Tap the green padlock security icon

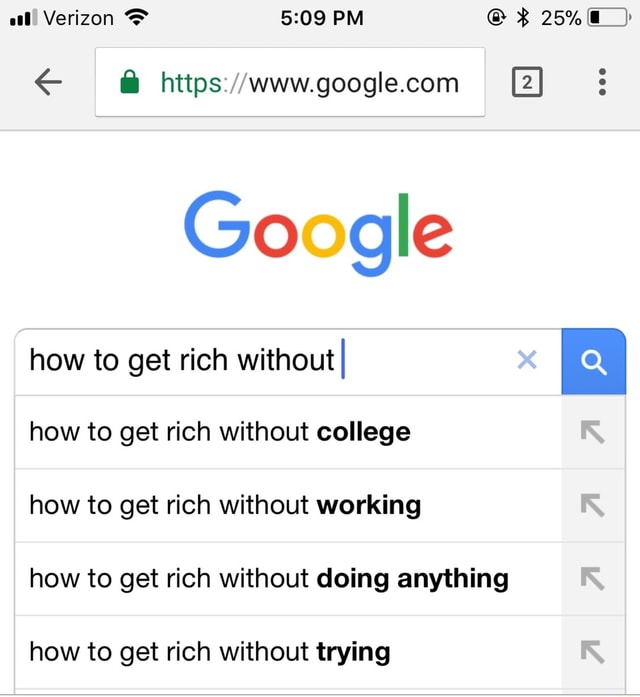130,83
